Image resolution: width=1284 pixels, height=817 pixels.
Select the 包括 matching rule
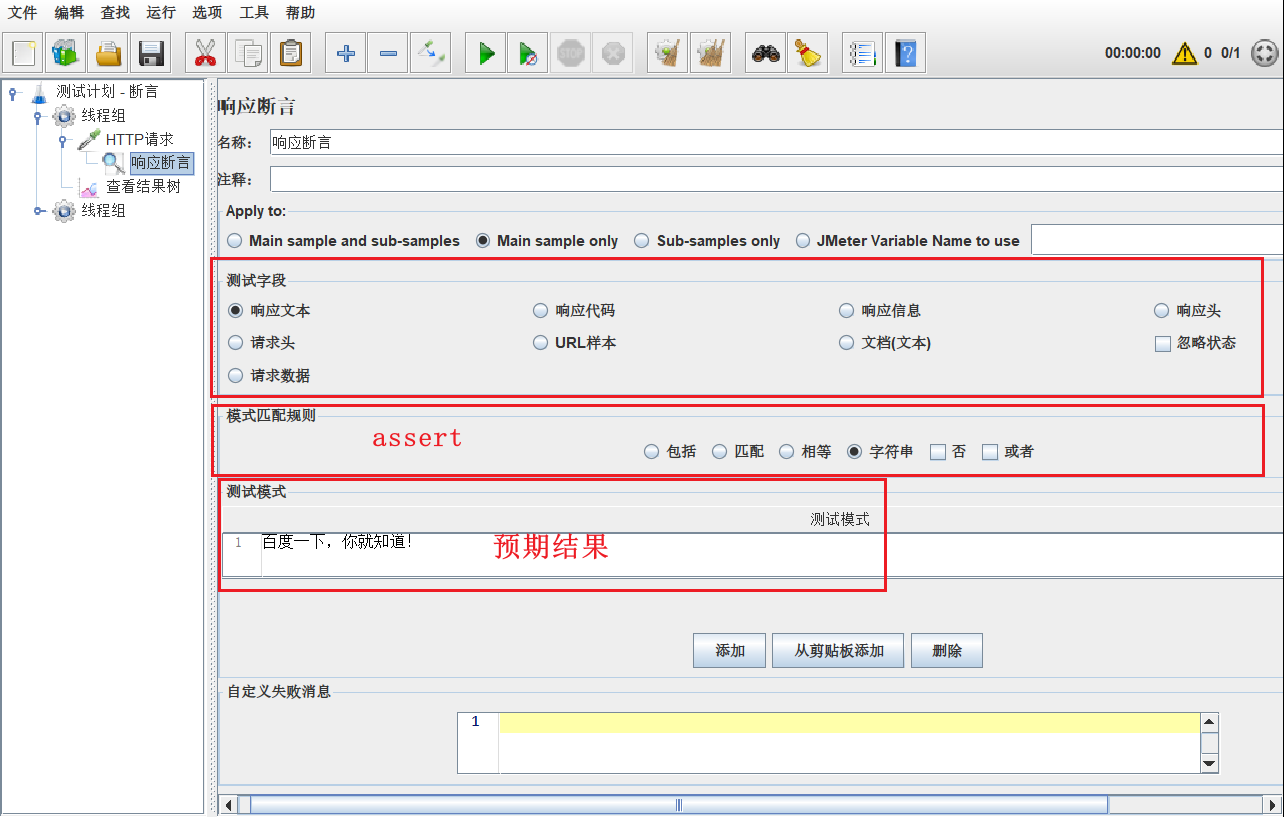pos(652,452)
